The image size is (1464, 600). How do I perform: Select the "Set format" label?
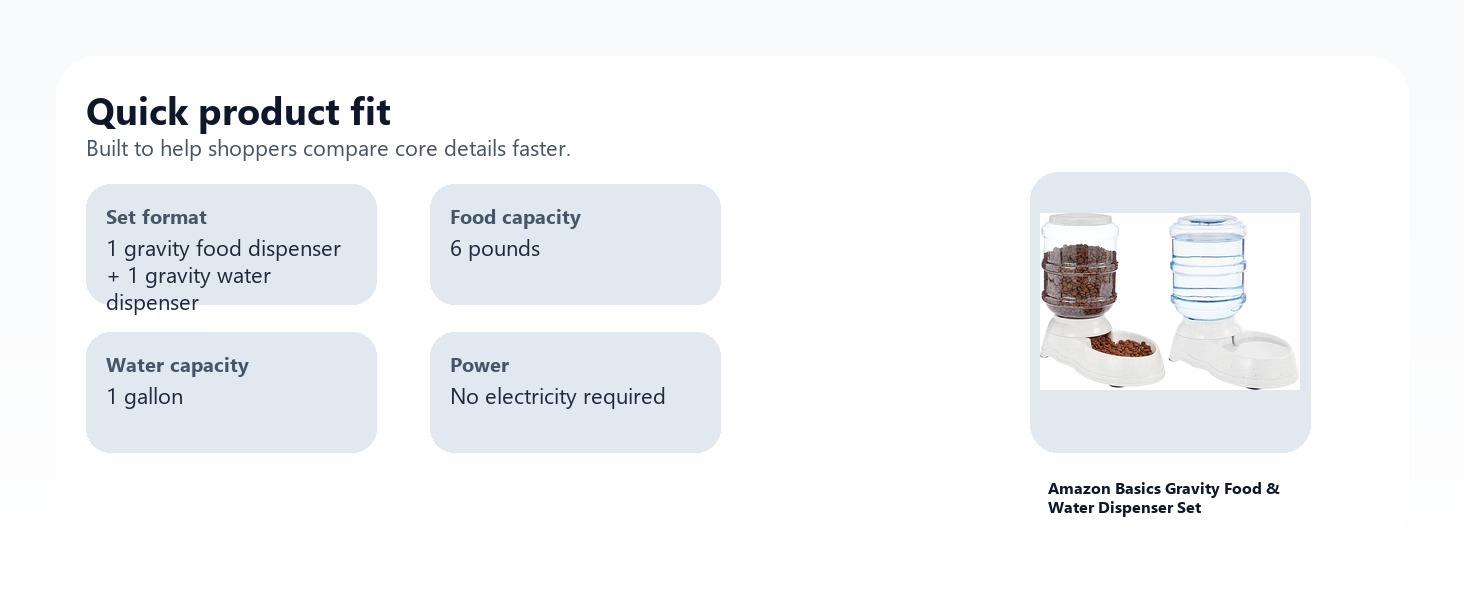(x=156, y=217)
